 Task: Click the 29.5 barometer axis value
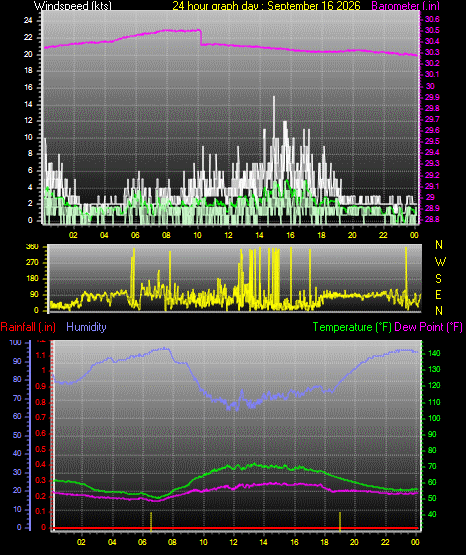[432, 141]
